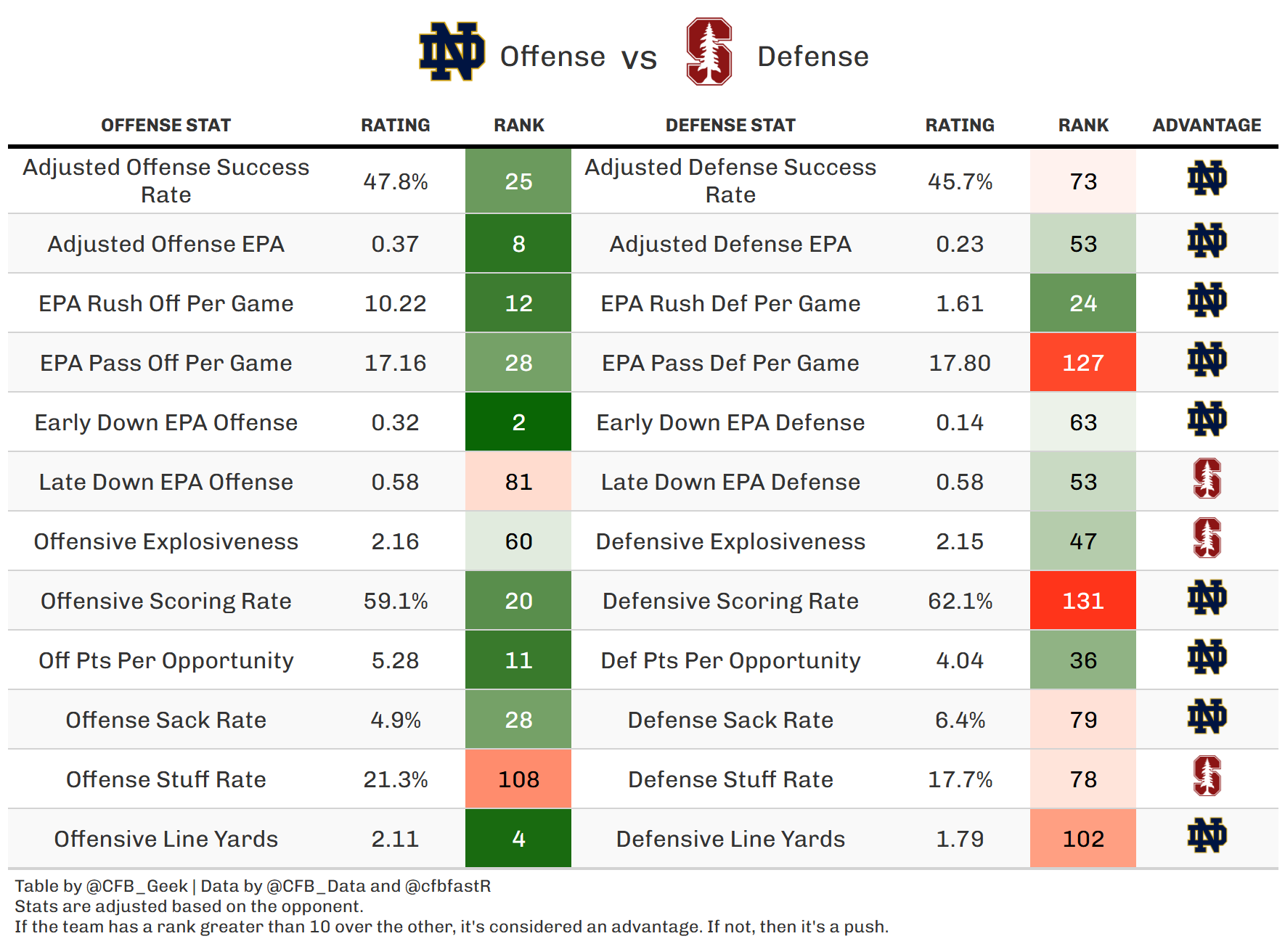Click the dark green rank 2 cell
The width and height of the screenshot is (1285, 952).
518,422
